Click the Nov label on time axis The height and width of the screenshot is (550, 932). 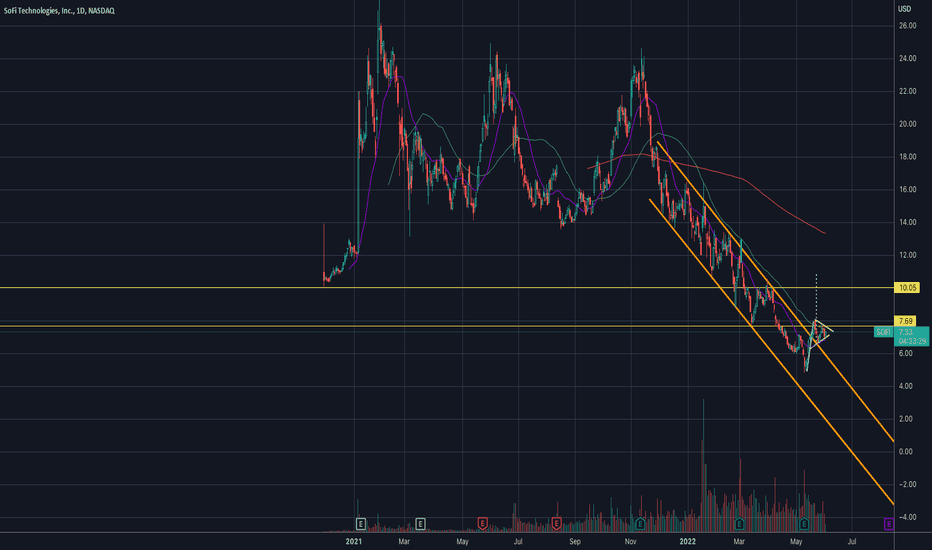(x=631, y=542)
